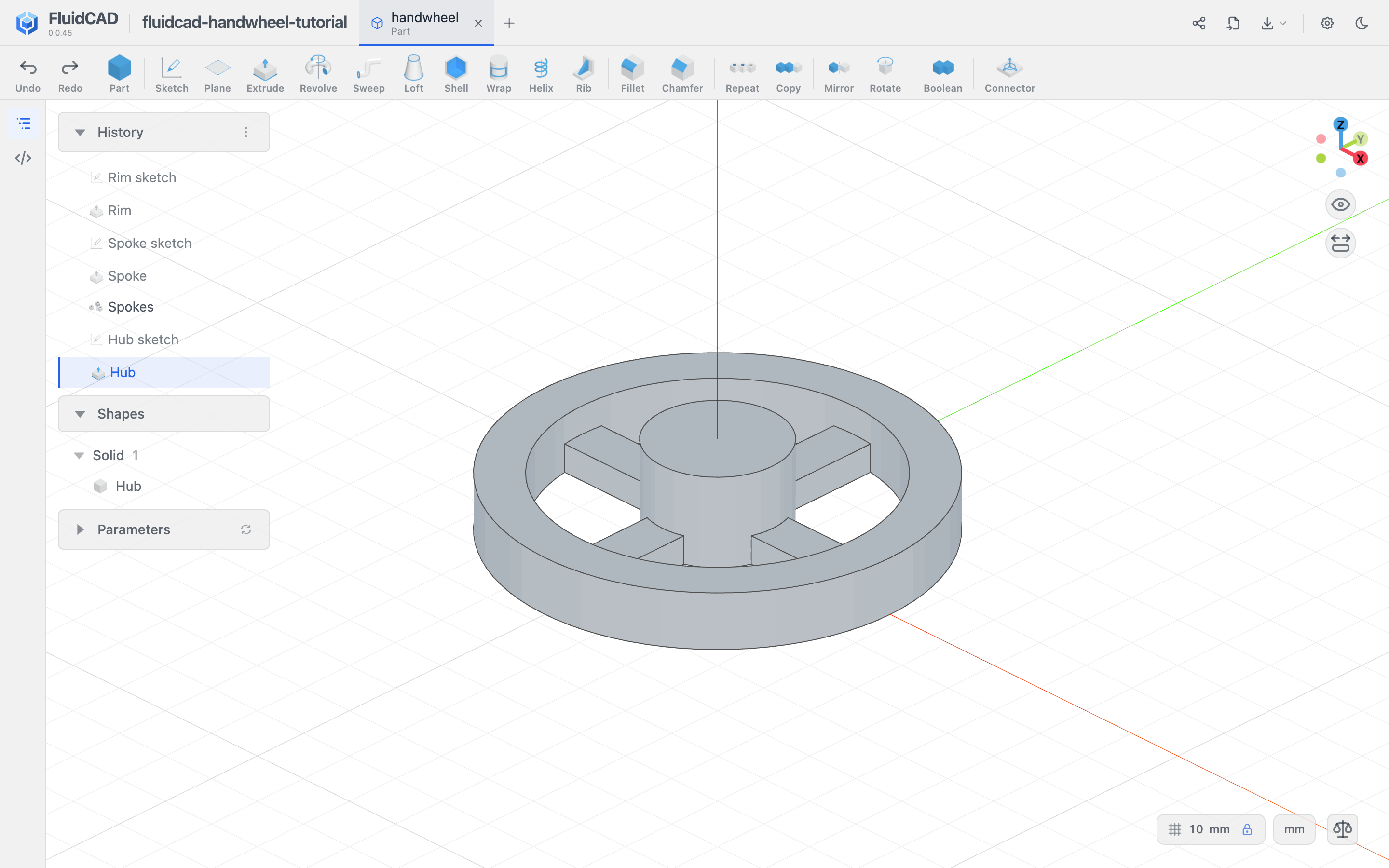Switch to the code editor view
Image resolution: width=1389 pixels, height=868 pixels.
coord(23,158)
